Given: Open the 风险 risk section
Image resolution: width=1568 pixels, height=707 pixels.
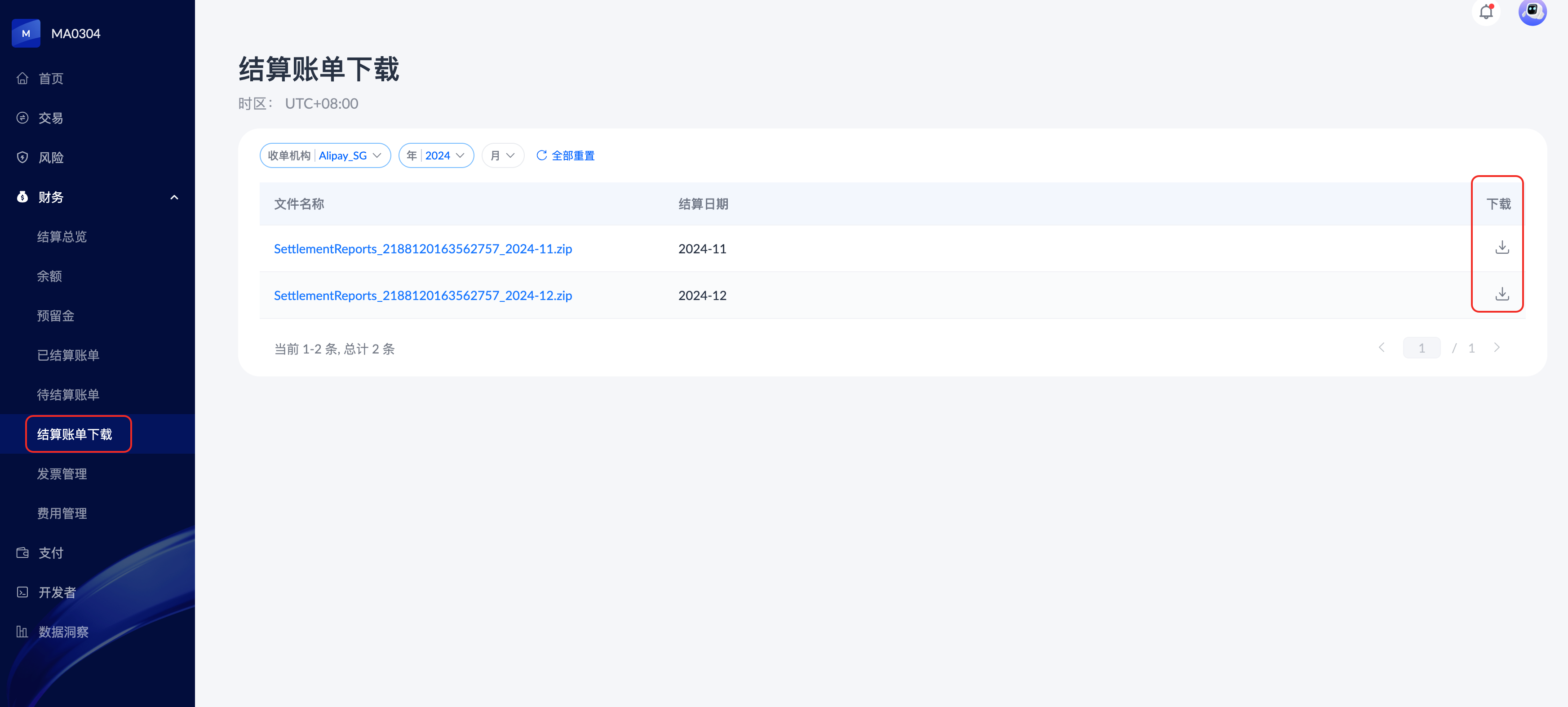Looking at the screenshot, I should pos(50,158).
